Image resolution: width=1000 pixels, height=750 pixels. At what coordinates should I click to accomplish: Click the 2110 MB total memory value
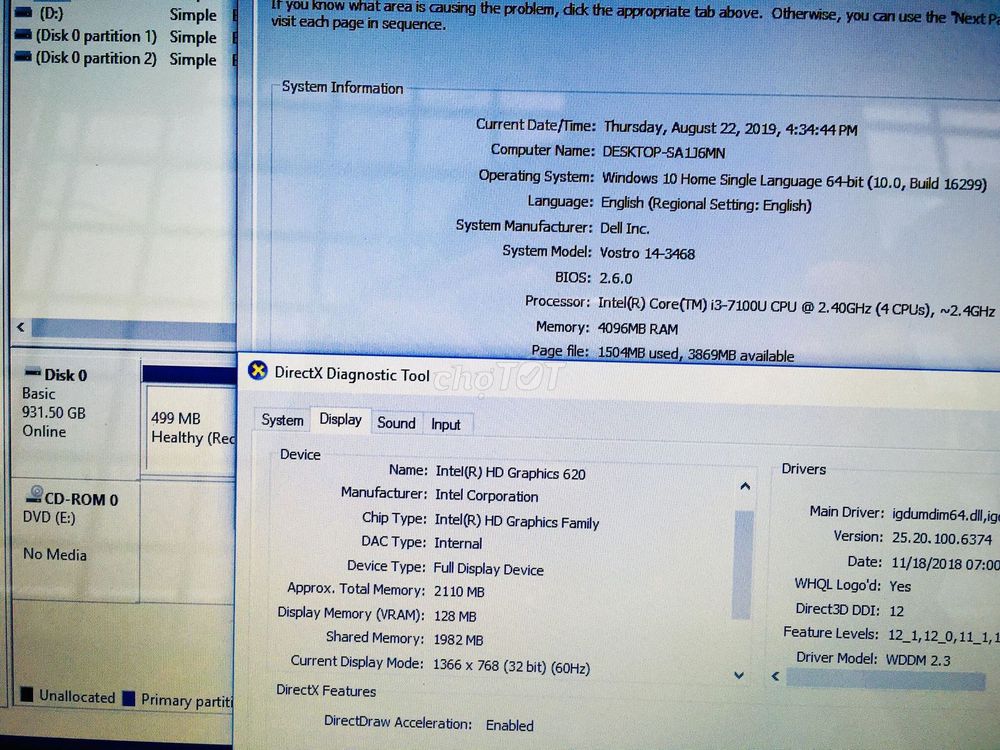tap(459, 591)
